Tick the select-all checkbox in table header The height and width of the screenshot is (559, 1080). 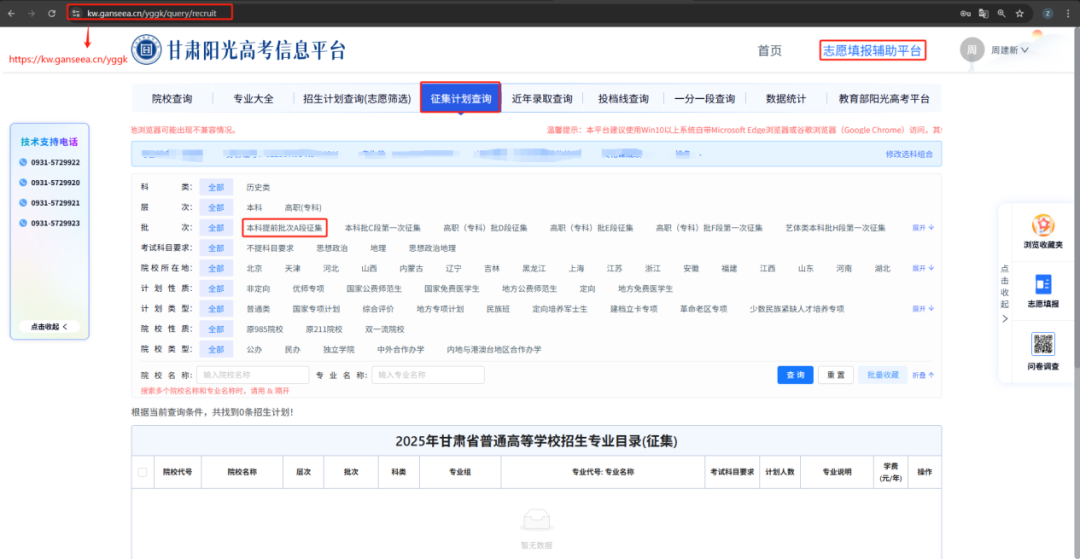143,472
